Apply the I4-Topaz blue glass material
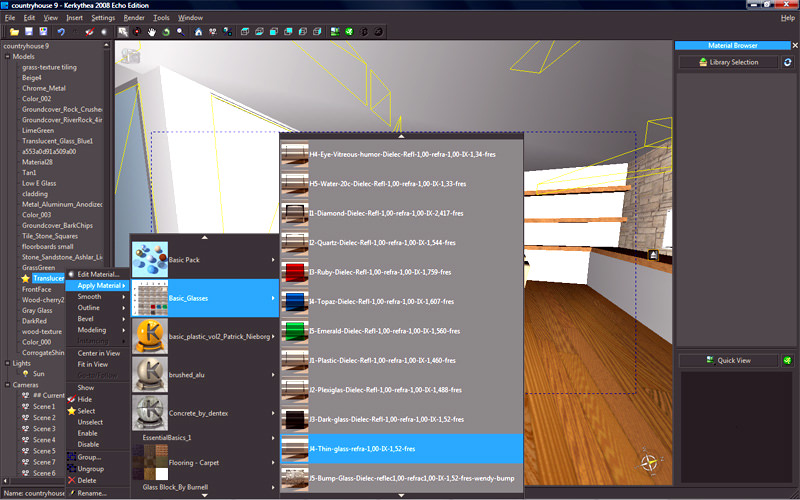This screenshot has width=800, height=500. point(402,302)
